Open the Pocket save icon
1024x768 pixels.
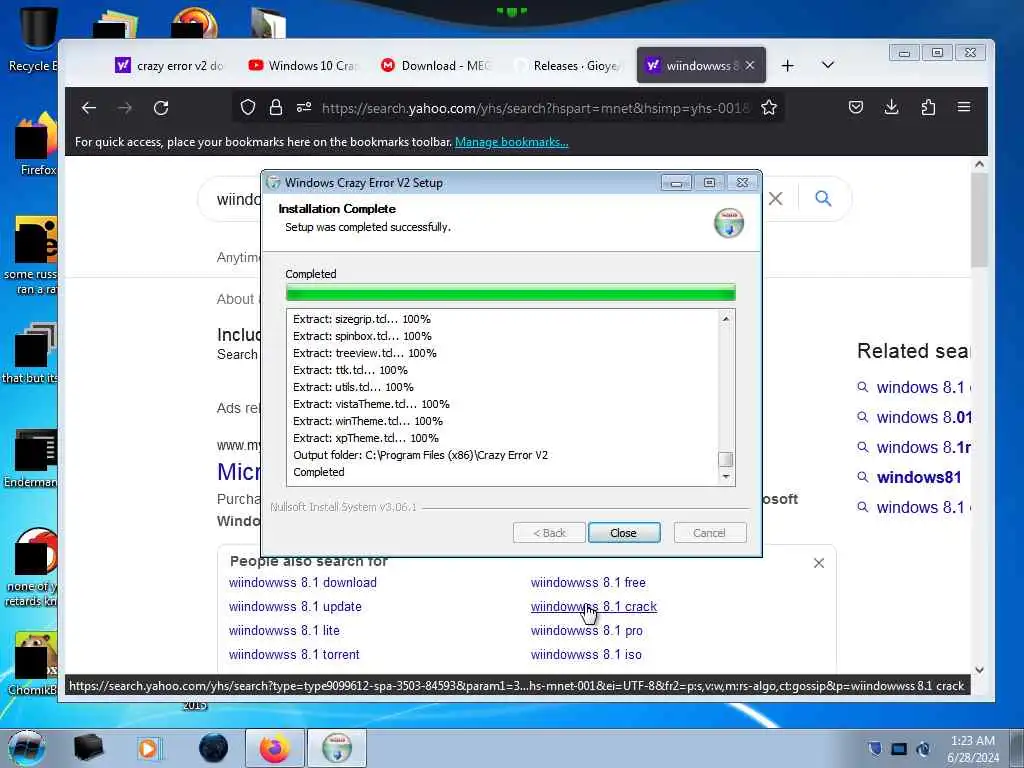[x=856, y=107]
